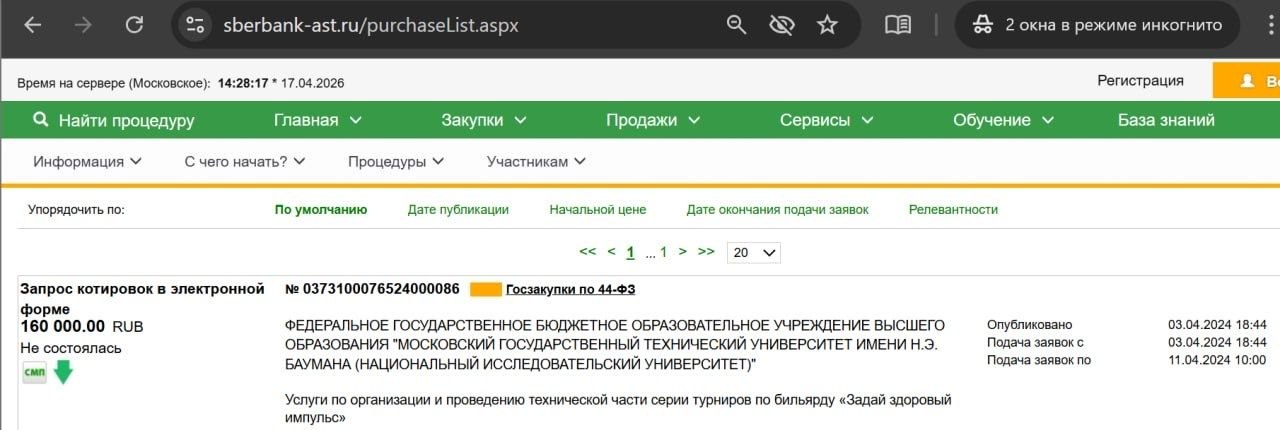Open procedure № 0373100076524000086
Screen dimensions: 1280x430
click(372, 289)
